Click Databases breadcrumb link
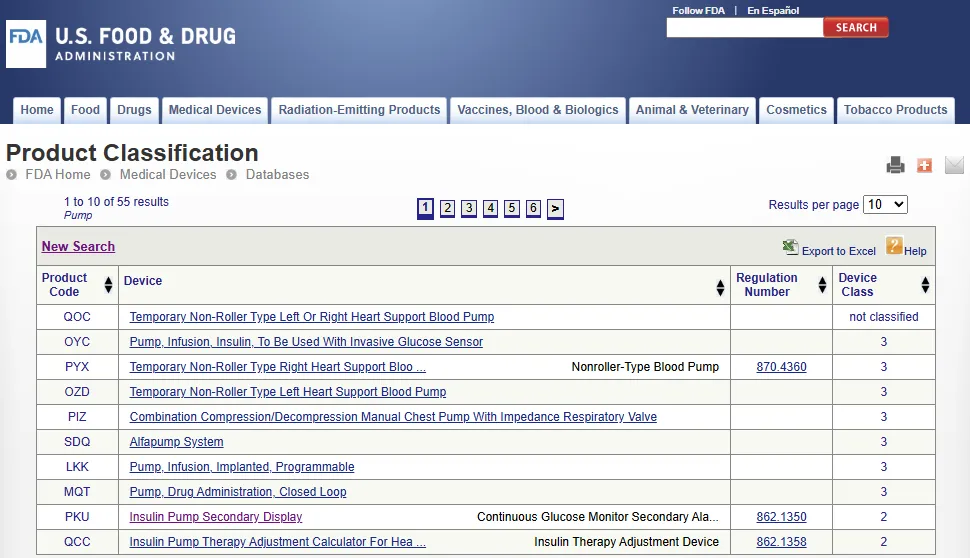This screenshot has width=970, height=558. (277, 174)
